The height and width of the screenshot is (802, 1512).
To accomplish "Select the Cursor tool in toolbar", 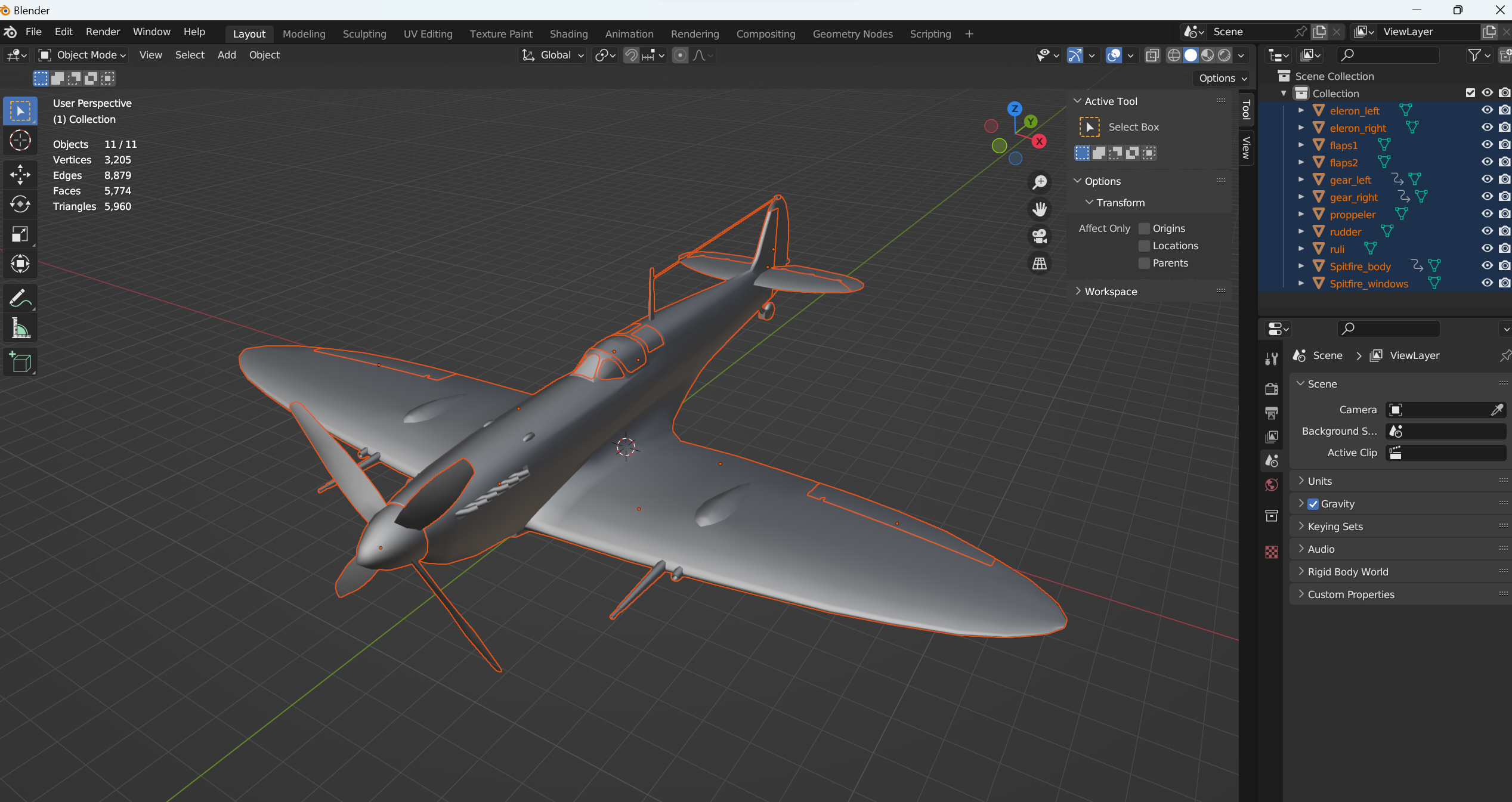I will [x=20, y=141].
